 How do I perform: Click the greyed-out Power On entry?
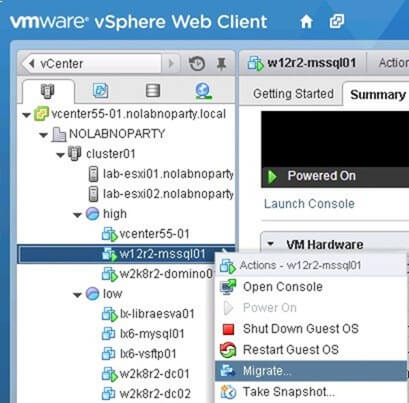pos(311,308)
